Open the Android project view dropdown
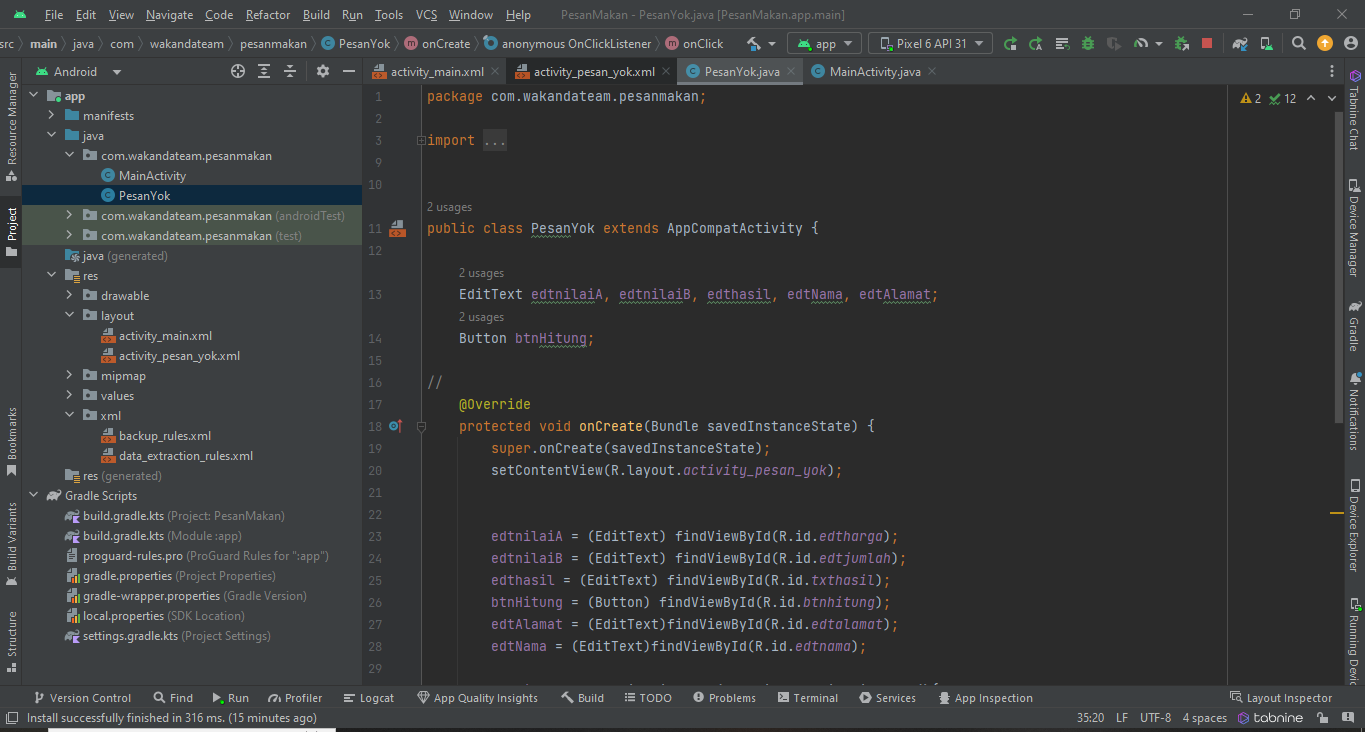This screenshot has height=732, width=1365. point(79,72)
